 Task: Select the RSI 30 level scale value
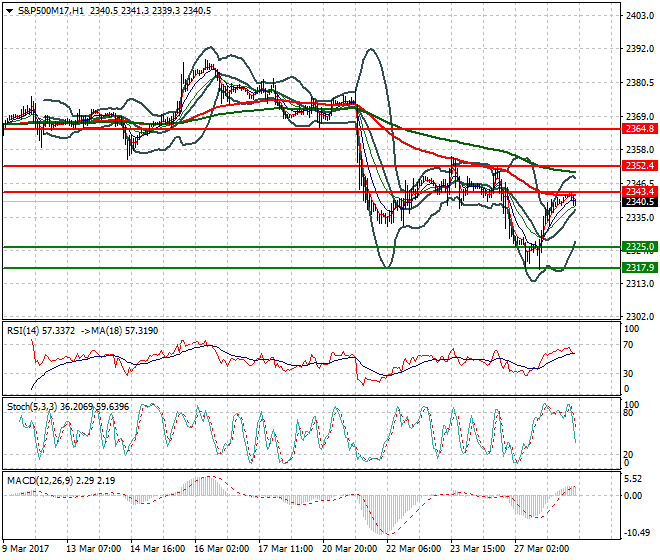(628, 373)
